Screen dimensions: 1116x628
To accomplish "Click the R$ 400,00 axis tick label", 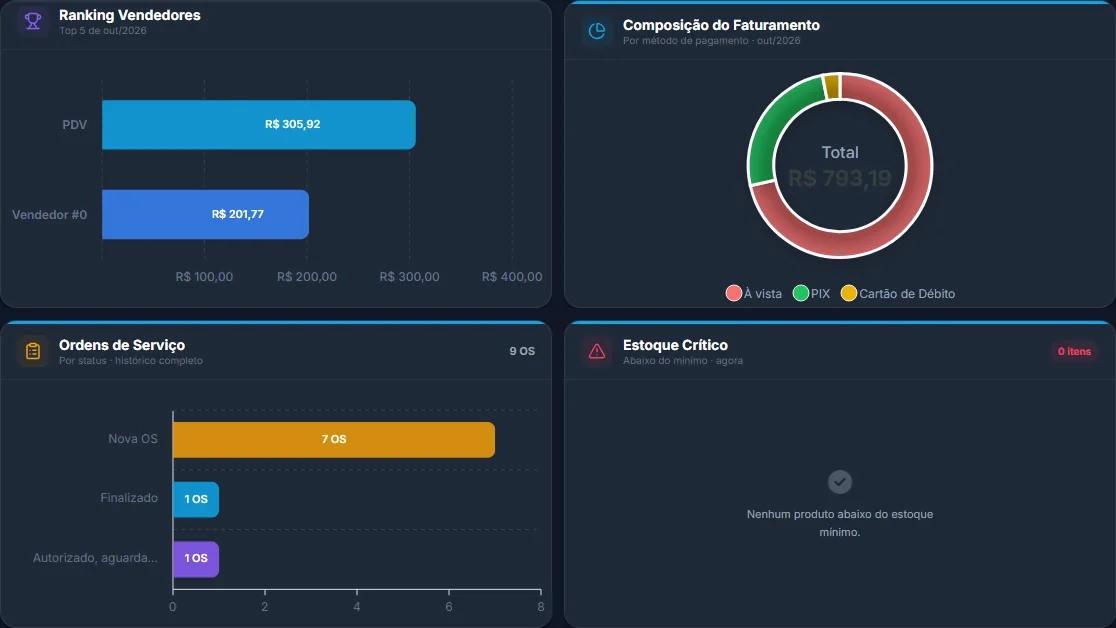I will (512, 276).
